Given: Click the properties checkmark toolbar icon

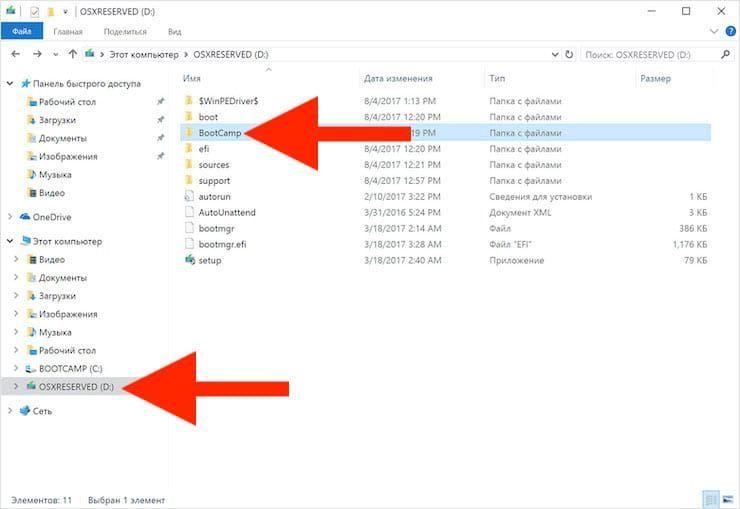Looking at the screenshot, I should point(34,11).
